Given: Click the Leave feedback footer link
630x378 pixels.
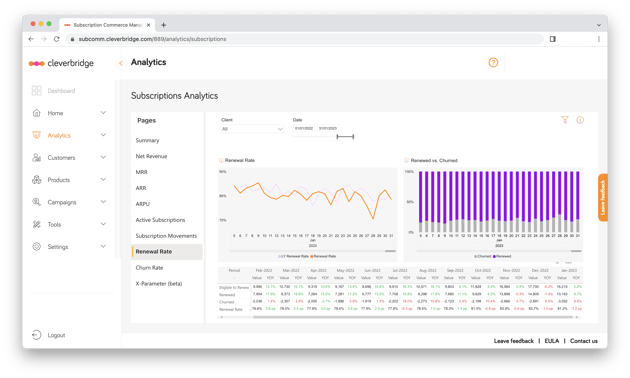Looking at the screenshot, I should pos(513,341).
